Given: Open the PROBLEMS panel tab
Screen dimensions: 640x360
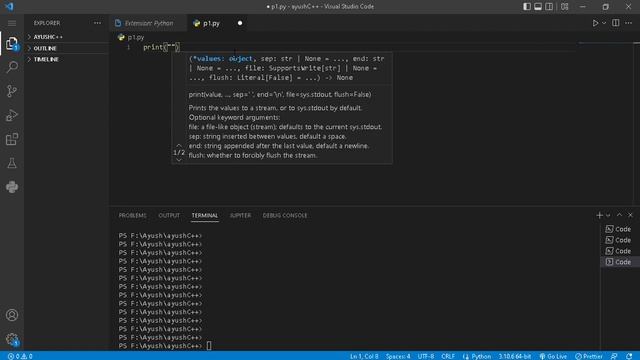Looking at the screenshot, I should (x=132, y=215).
